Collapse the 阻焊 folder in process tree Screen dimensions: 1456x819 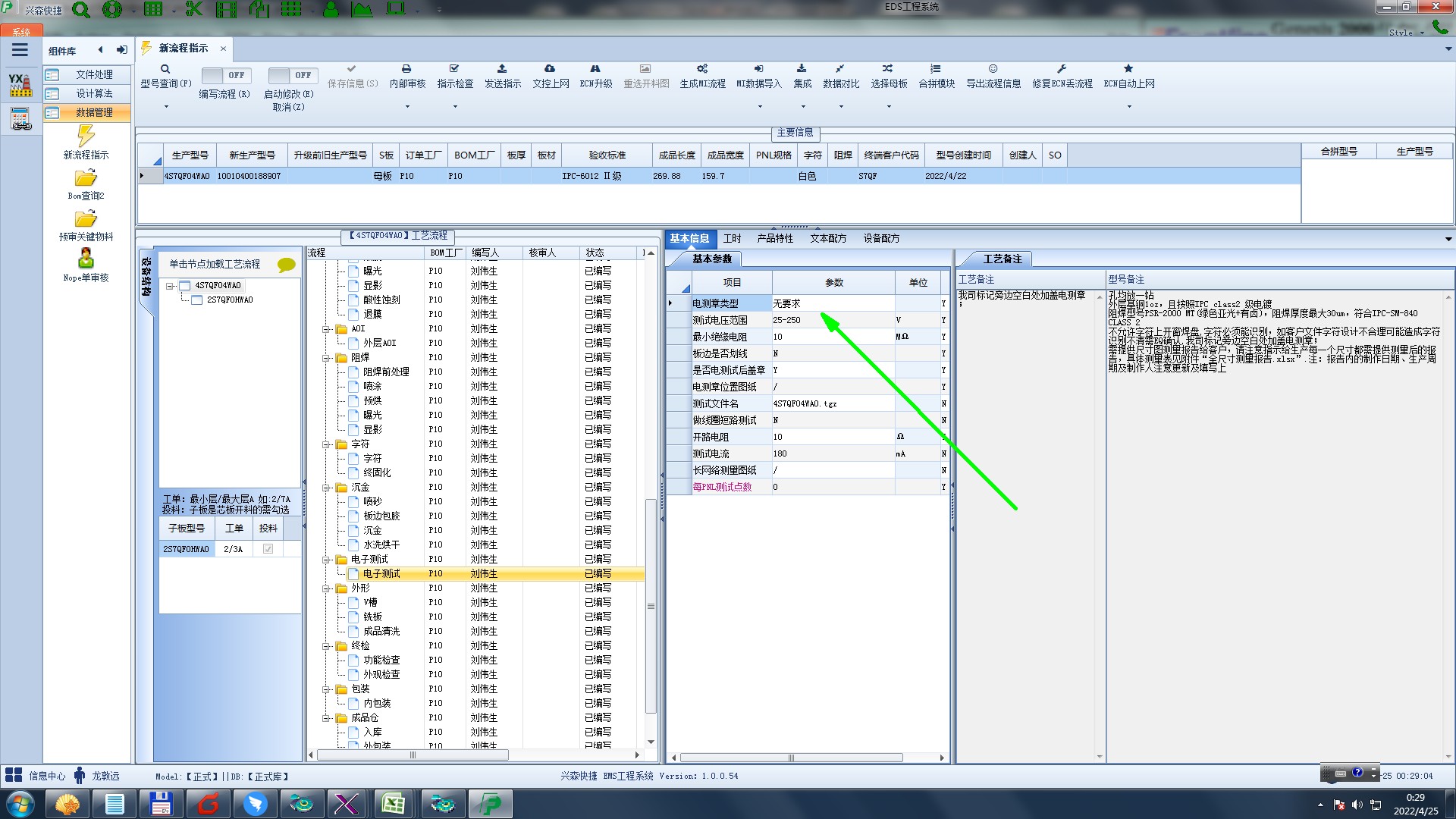click(x=327, y=358)
